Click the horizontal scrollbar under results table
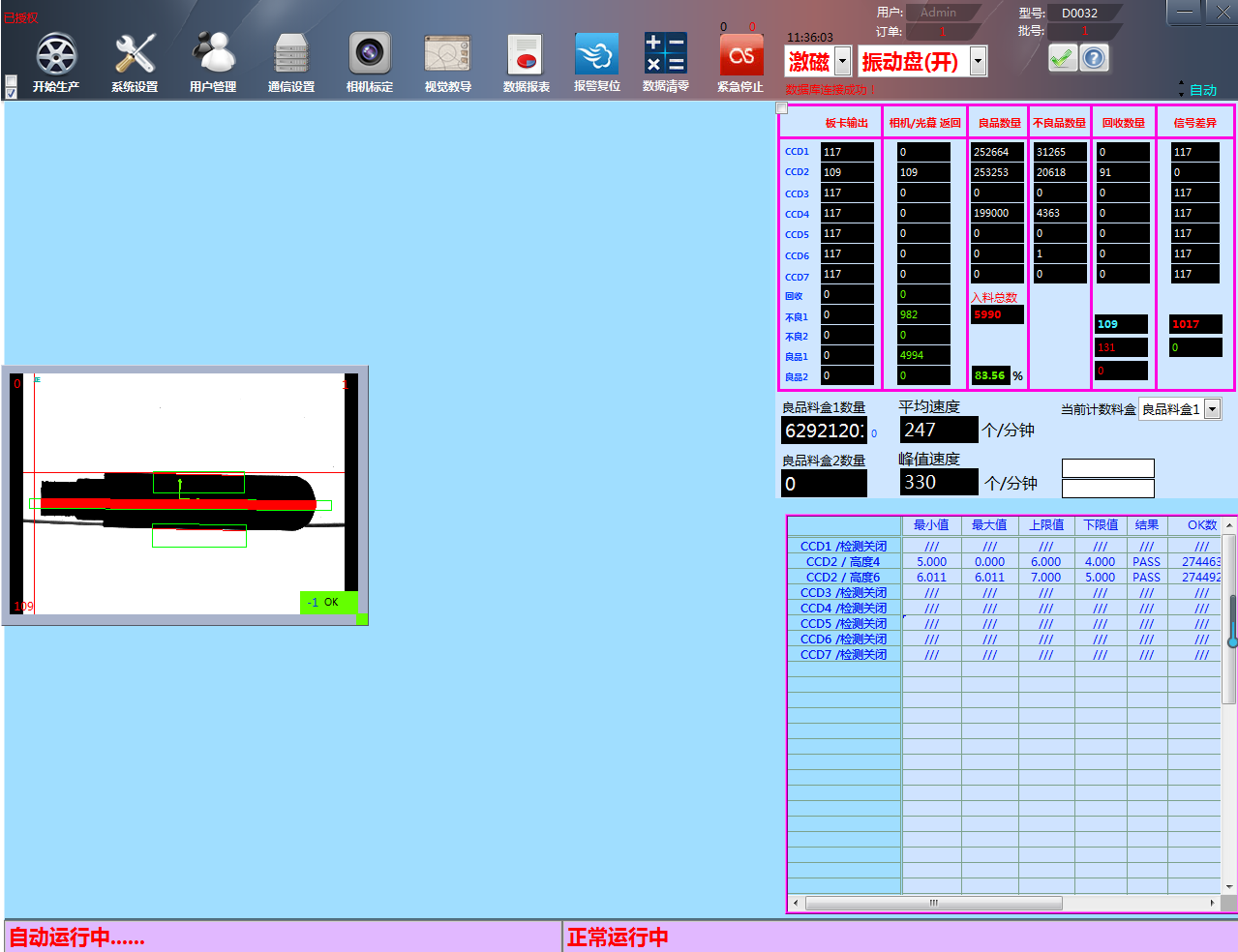Screen dimensions: 1238x952 (x=933, y=903)
